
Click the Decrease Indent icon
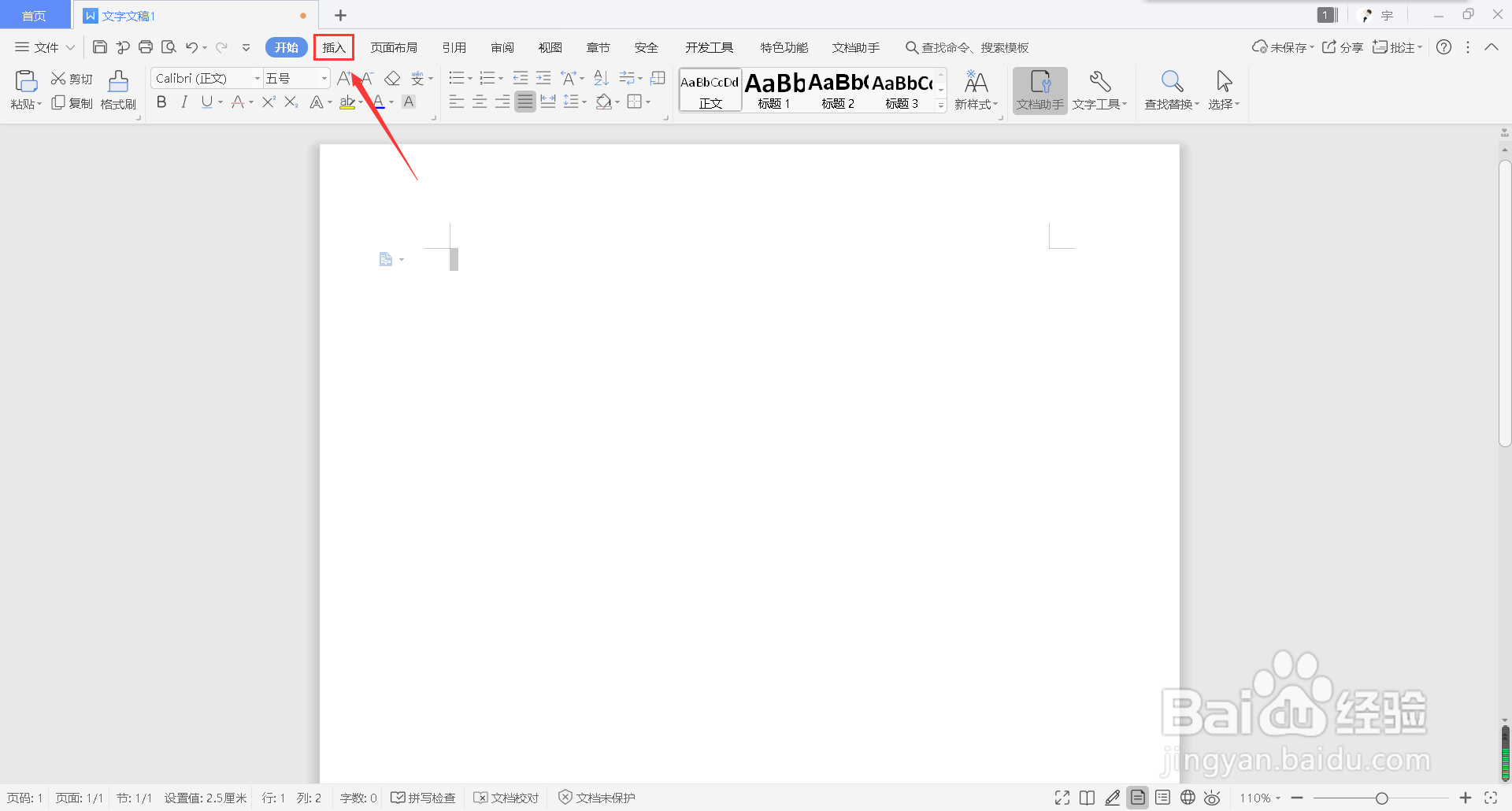(521, 78)
